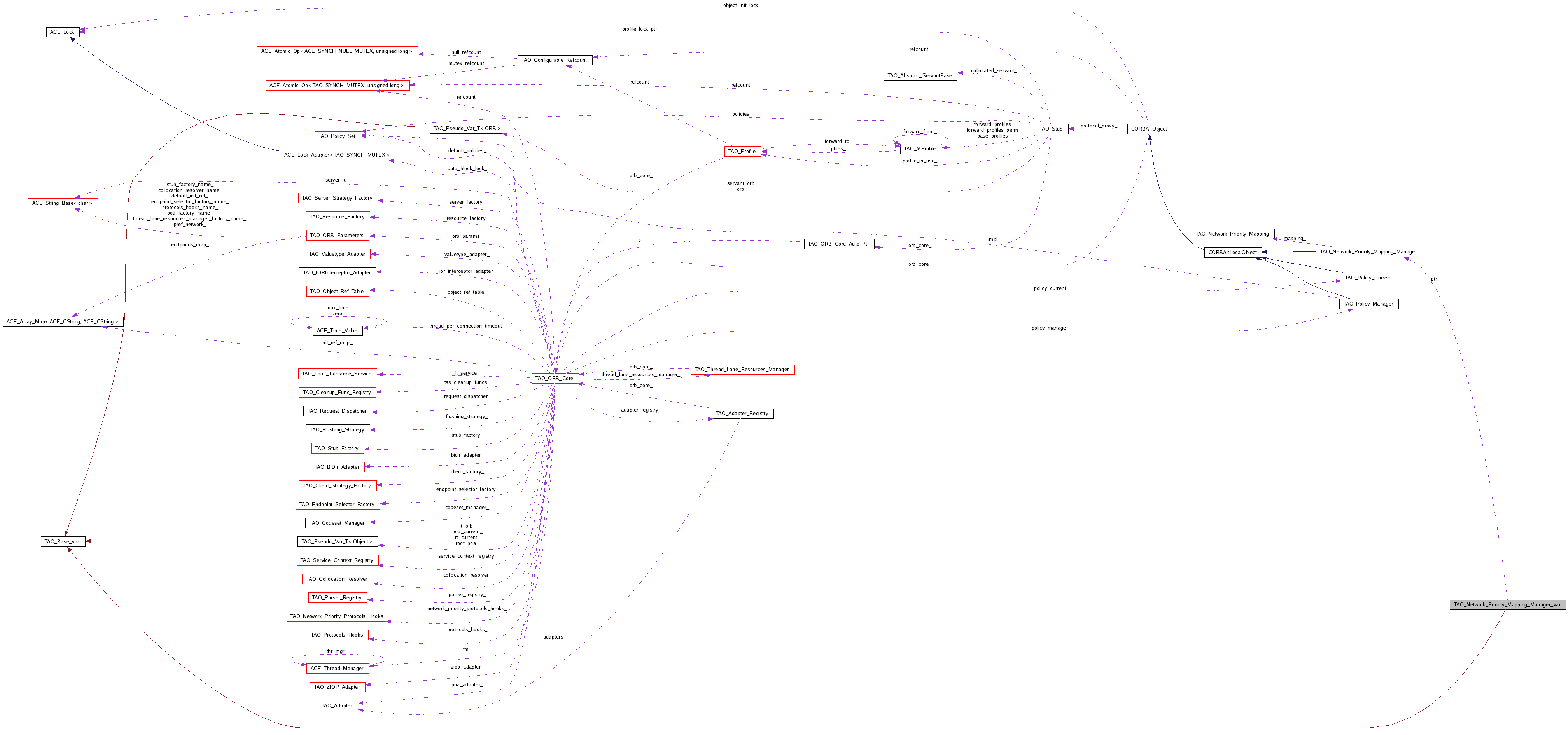Click the ACE_Thread_Manager node
This screenshot has height=735, width=1568.
point(337,669)
